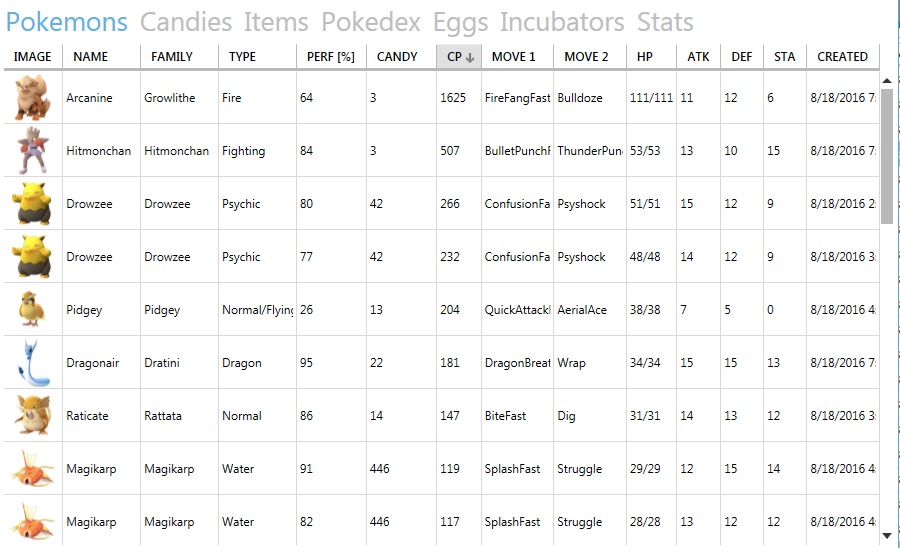
Task: Click the scrollbar down arrow
Action: [x=887, y=535]
